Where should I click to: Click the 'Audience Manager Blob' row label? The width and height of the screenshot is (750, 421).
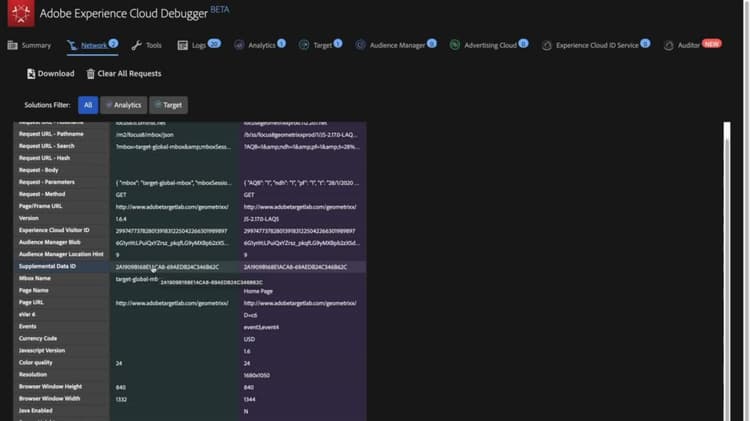click(50, 242)
